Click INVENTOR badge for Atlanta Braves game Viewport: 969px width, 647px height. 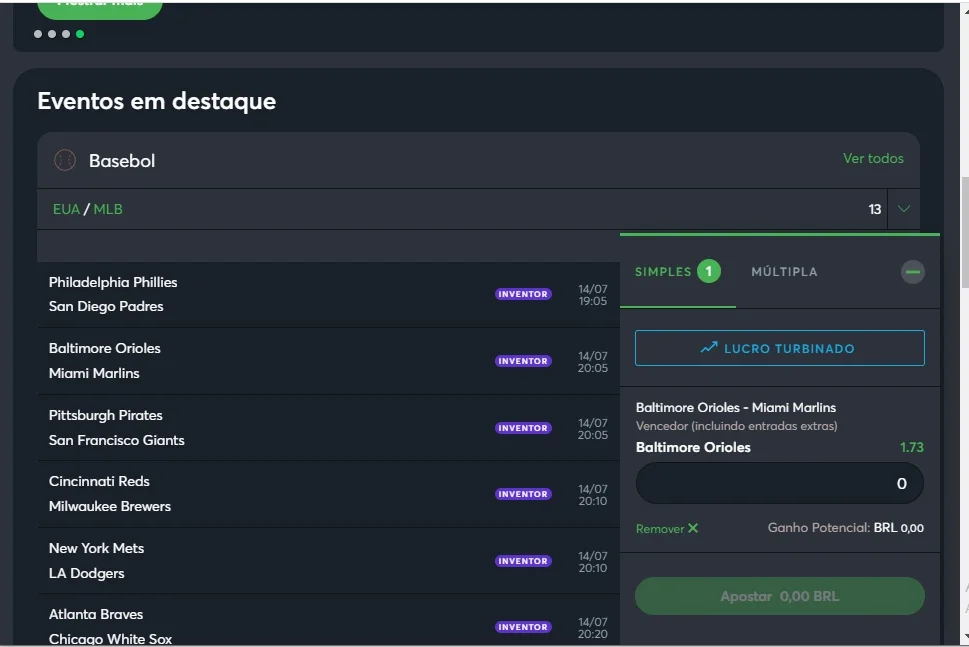pyautogui.click(x=523, y=627)
